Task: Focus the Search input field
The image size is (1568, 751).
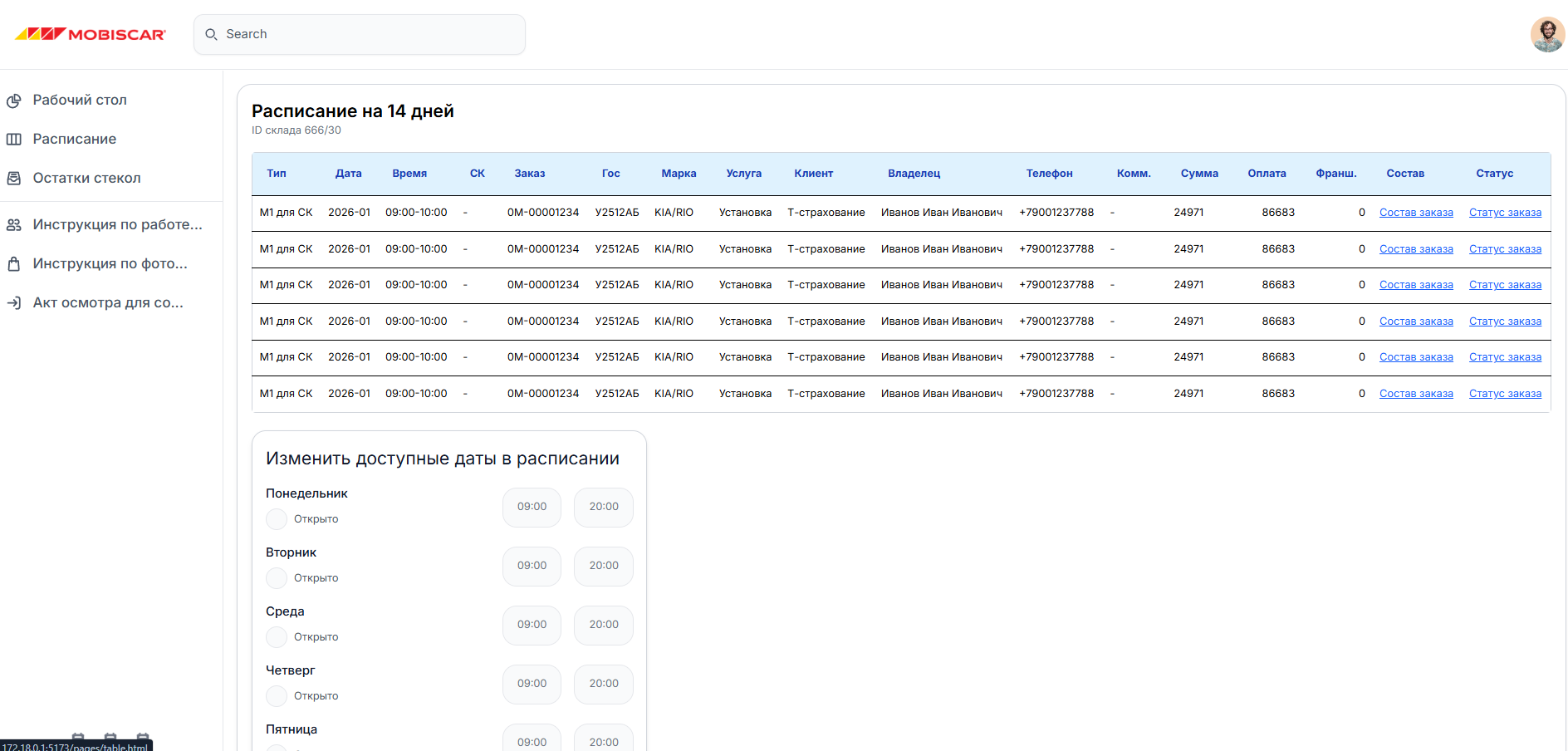Action: coord(360,34)
